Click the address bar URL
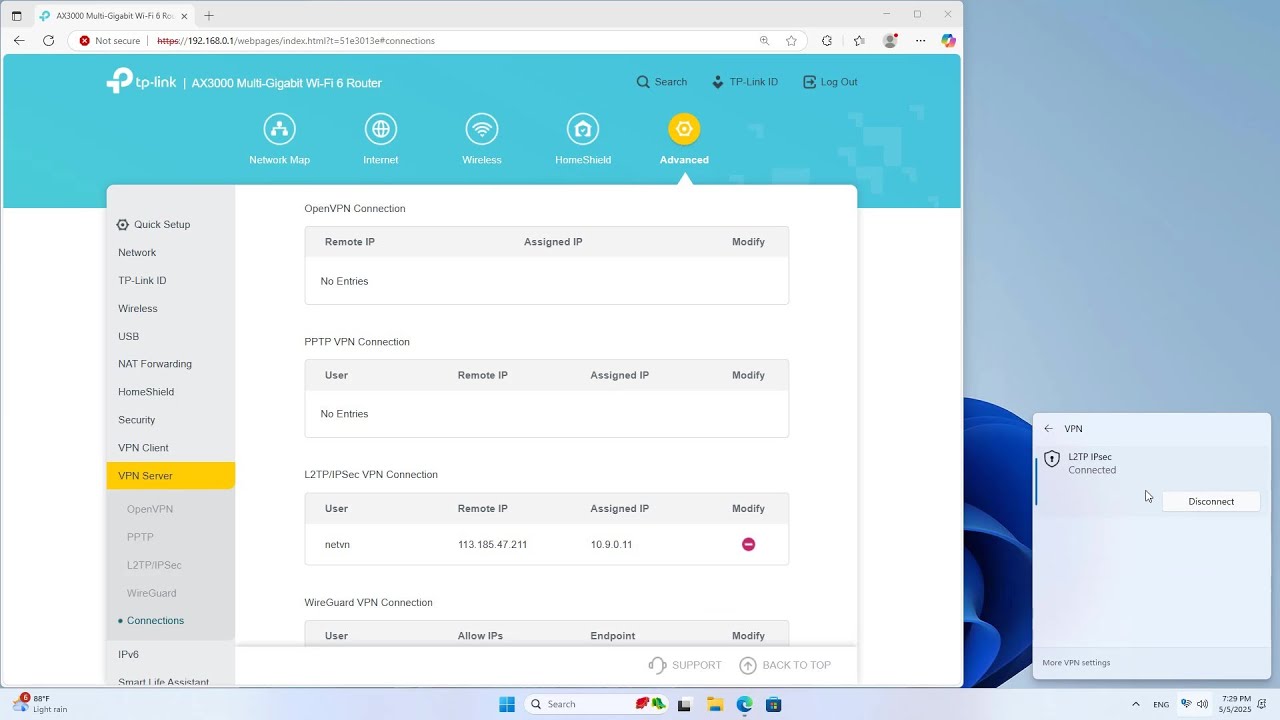Image resolution: width=1280 pixels, height=720 pixels. point(296,41)
